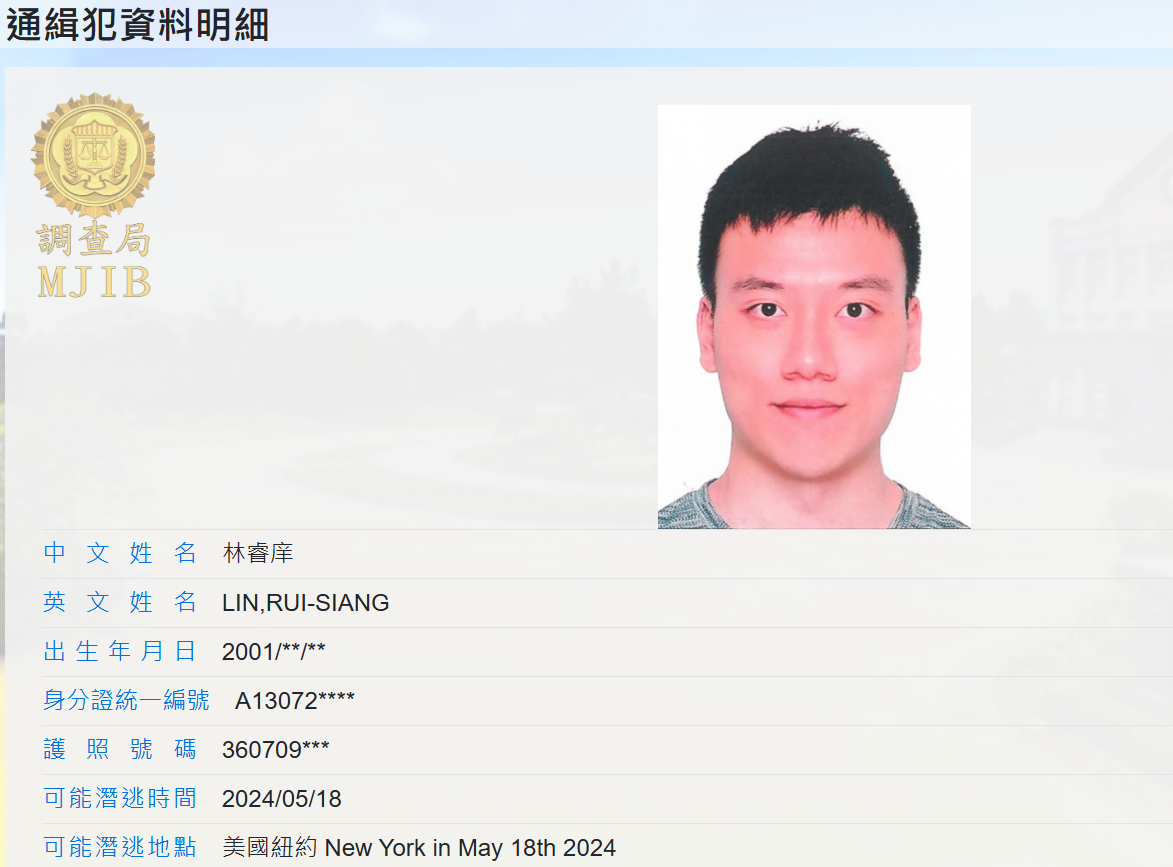Click the light blue banner below heading
Screen dimensions: 1173x867
[586, 58]
